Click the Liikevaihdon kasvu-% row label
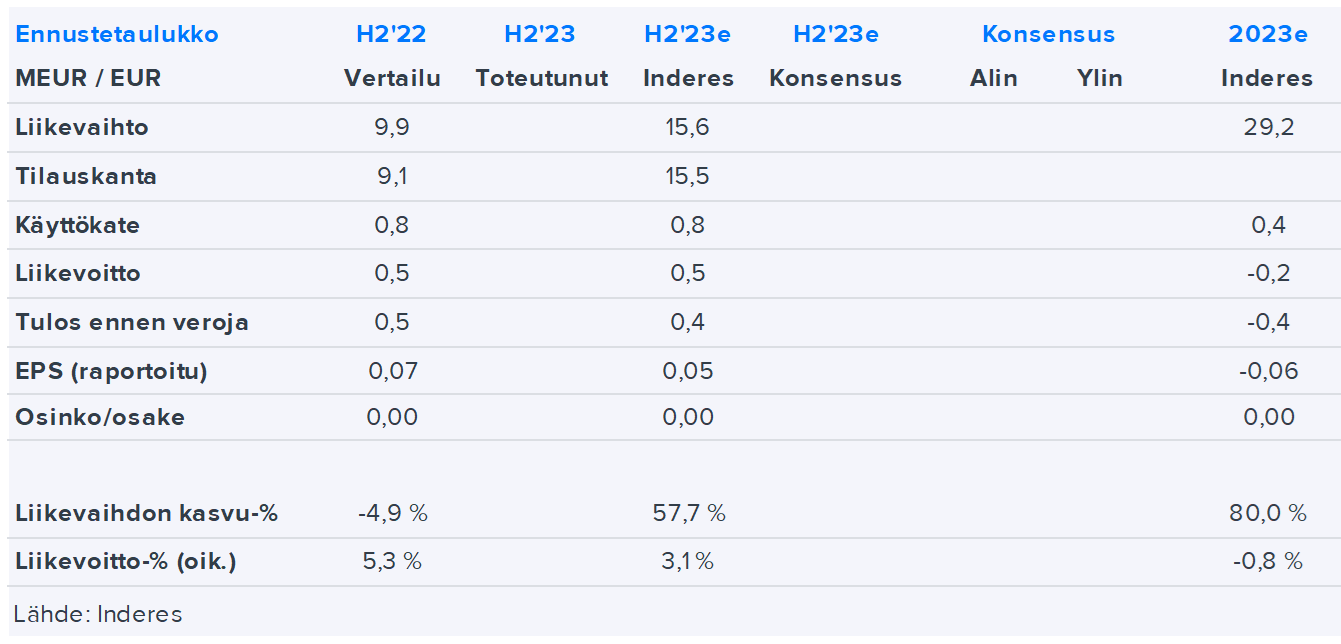Viewport: 1341px width, 644px height. [146, 514]
